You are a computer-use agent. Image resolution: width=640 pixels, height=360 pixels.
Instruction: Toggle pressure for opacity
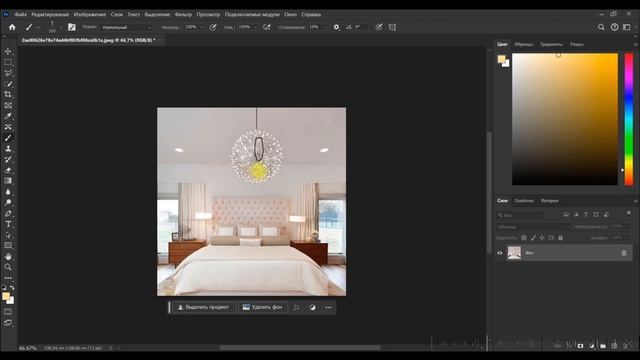click(x=213, y=27)
